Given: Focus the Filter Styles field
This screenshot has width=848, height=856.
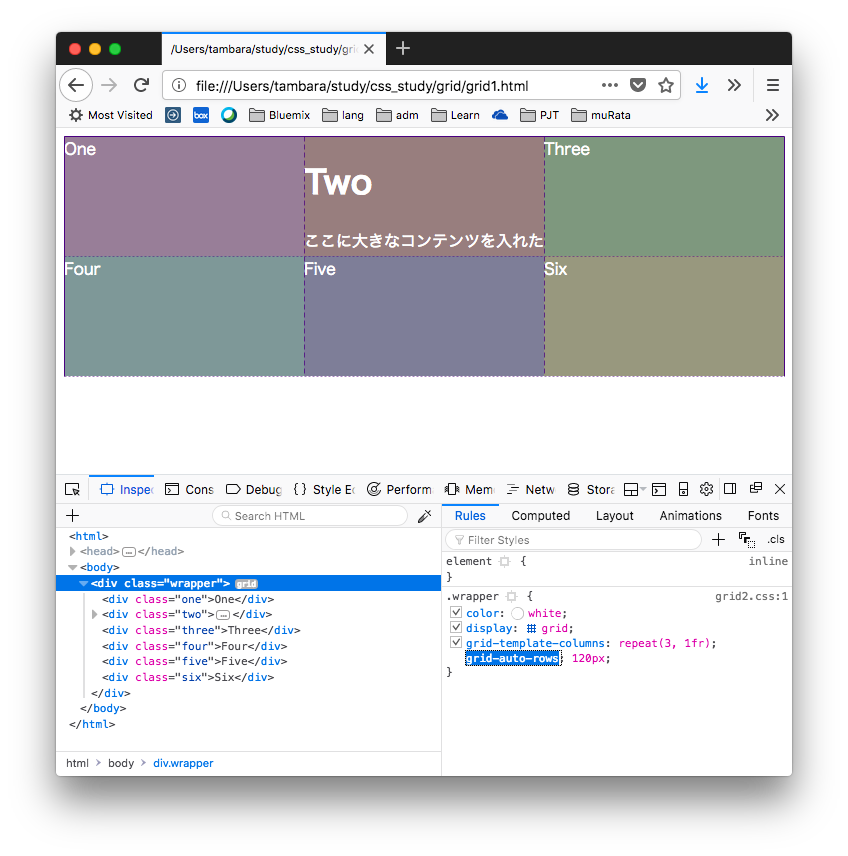Looking at the screenshot, I should (573, 540).
